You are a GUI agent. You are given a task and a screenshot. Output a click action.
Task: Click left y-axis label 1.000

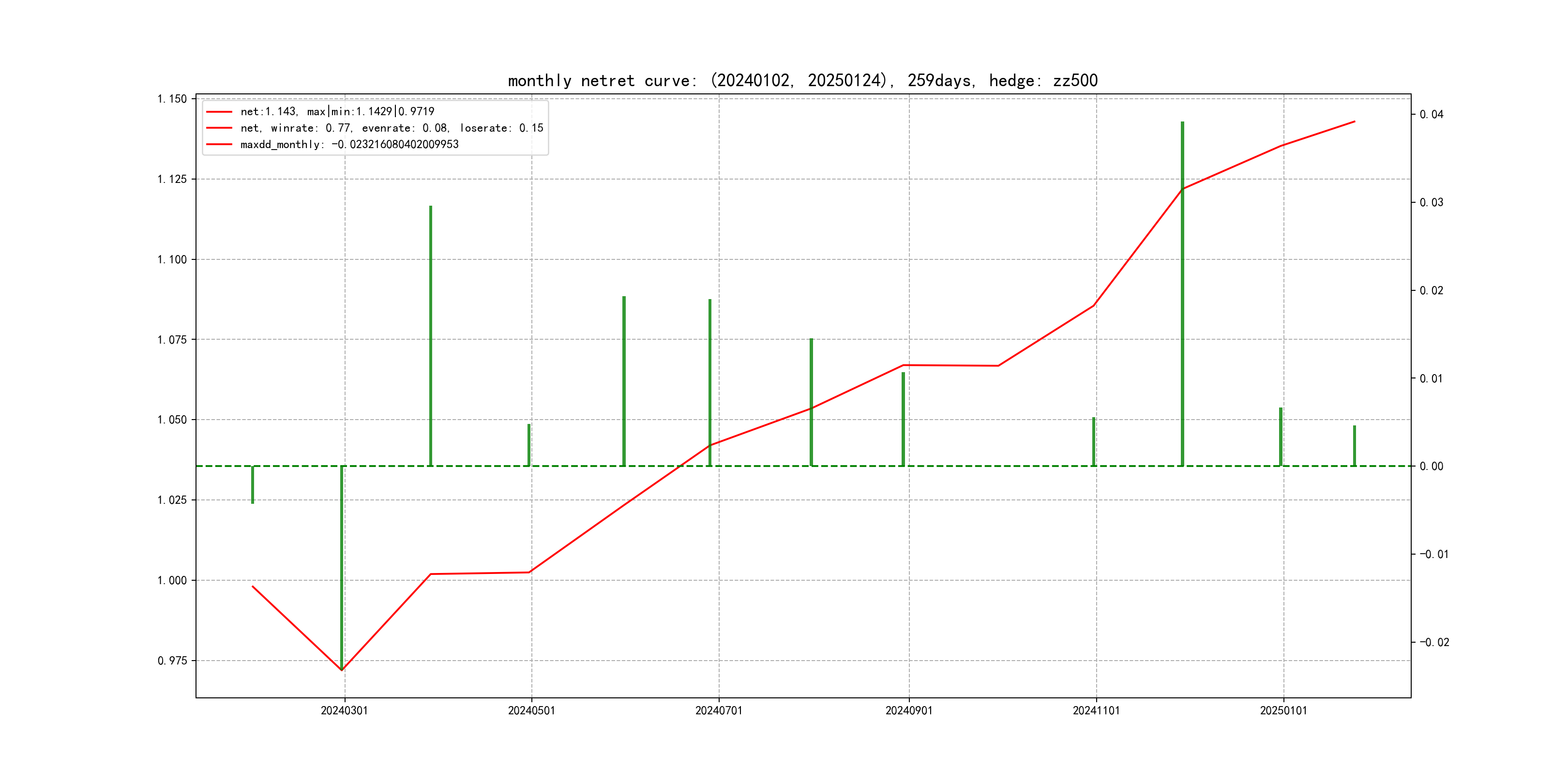(x=172, y=580)
